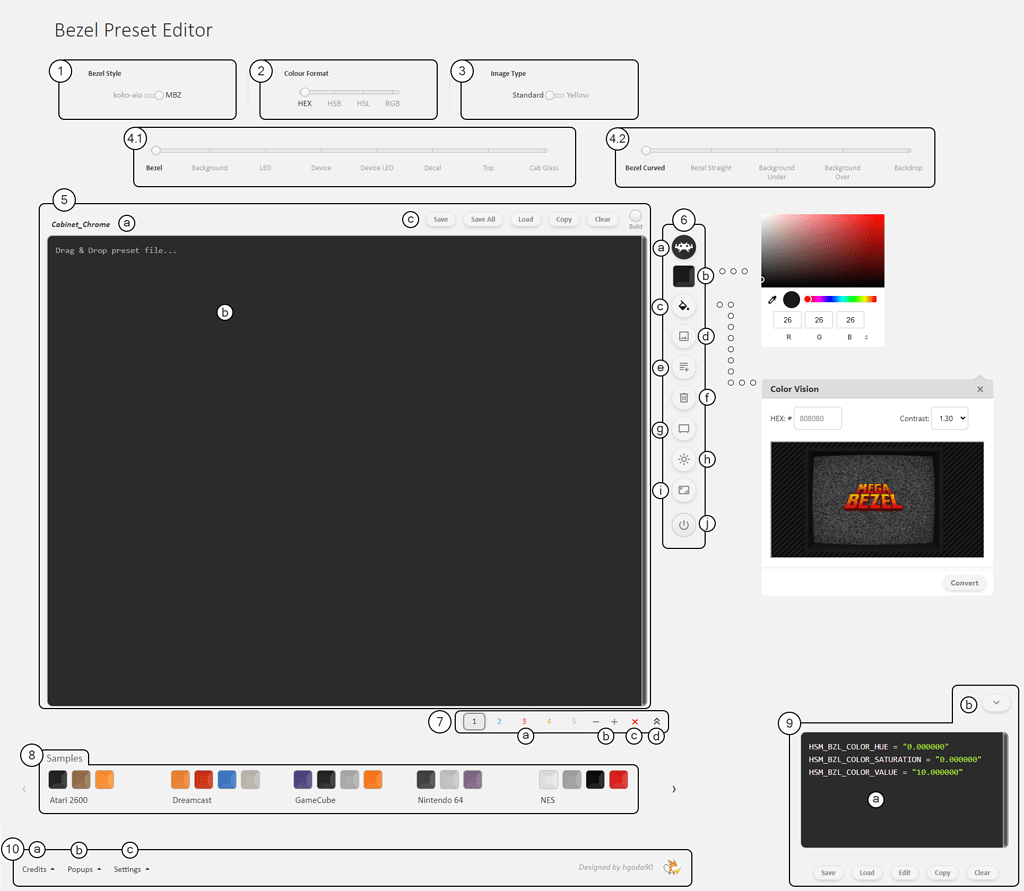Click the Save All button
This screenshot has height=891, width=1024.
pos(483,219)
